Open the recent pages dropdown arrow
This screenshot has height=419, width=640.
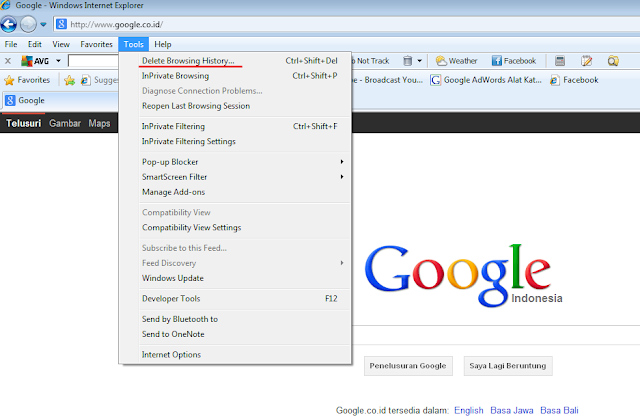pos(43,24)
